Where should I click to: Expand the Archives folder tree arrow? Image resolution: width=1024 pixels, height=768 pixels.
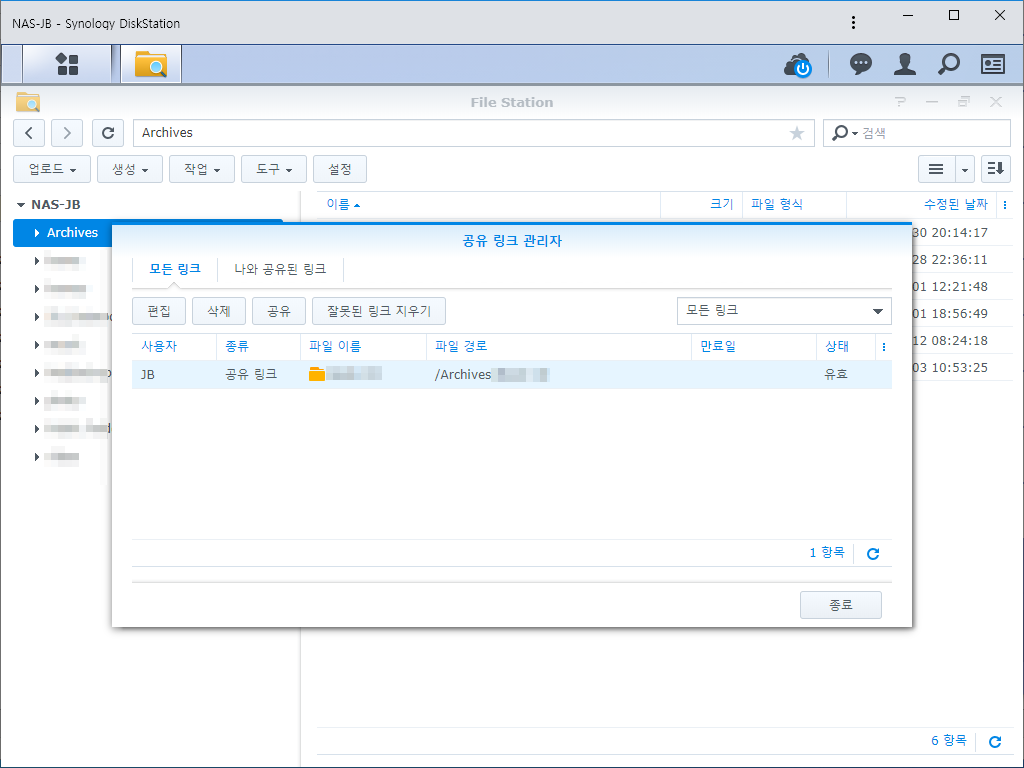(37, 233)
